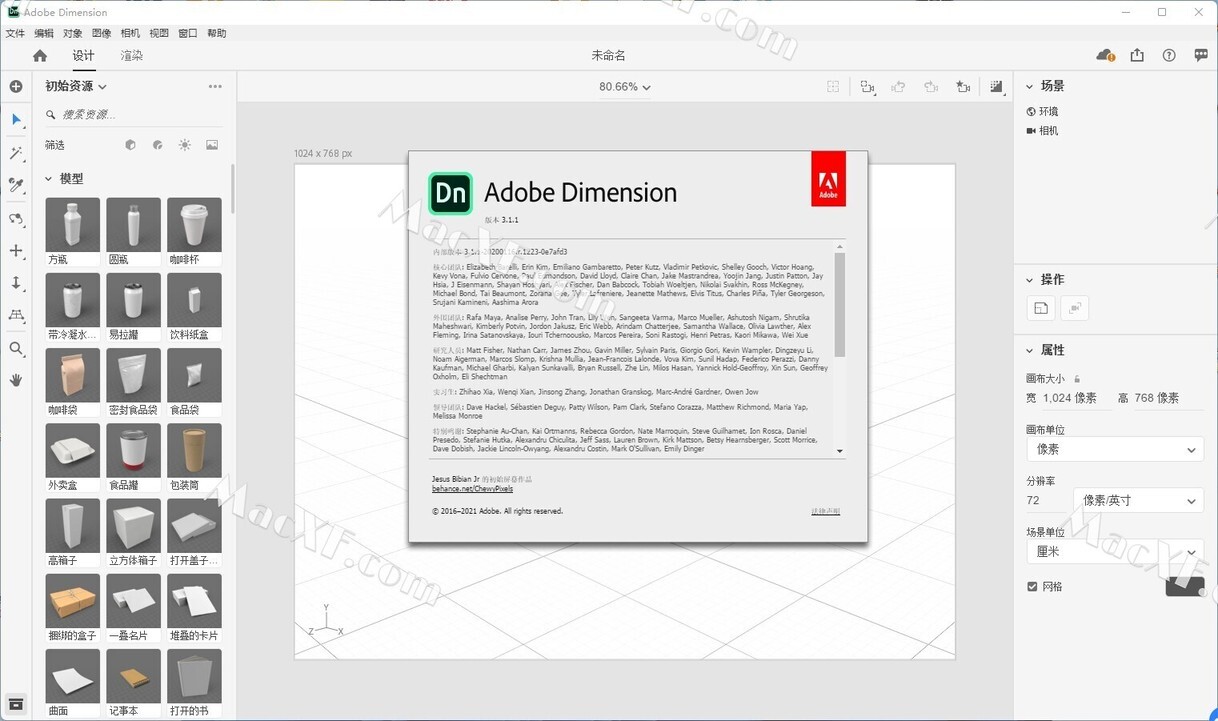
Task: Click the camera redo icon
Action: click(x=931, y=87)
